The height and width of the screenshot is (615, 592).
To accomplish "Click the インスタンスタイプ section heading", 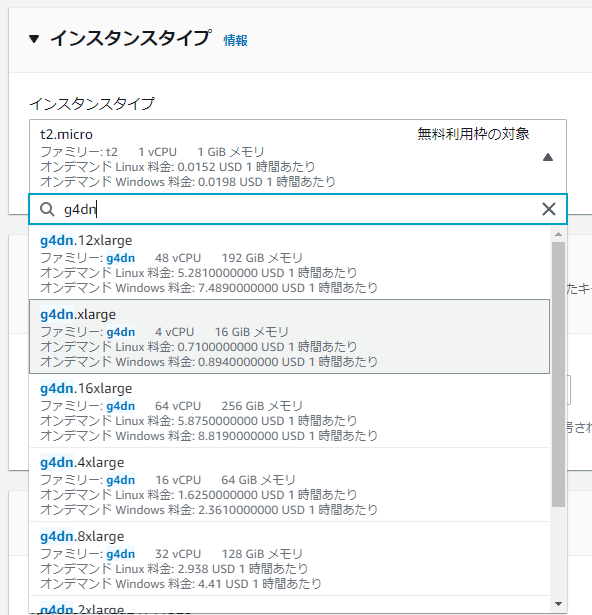I will point(131,38).
